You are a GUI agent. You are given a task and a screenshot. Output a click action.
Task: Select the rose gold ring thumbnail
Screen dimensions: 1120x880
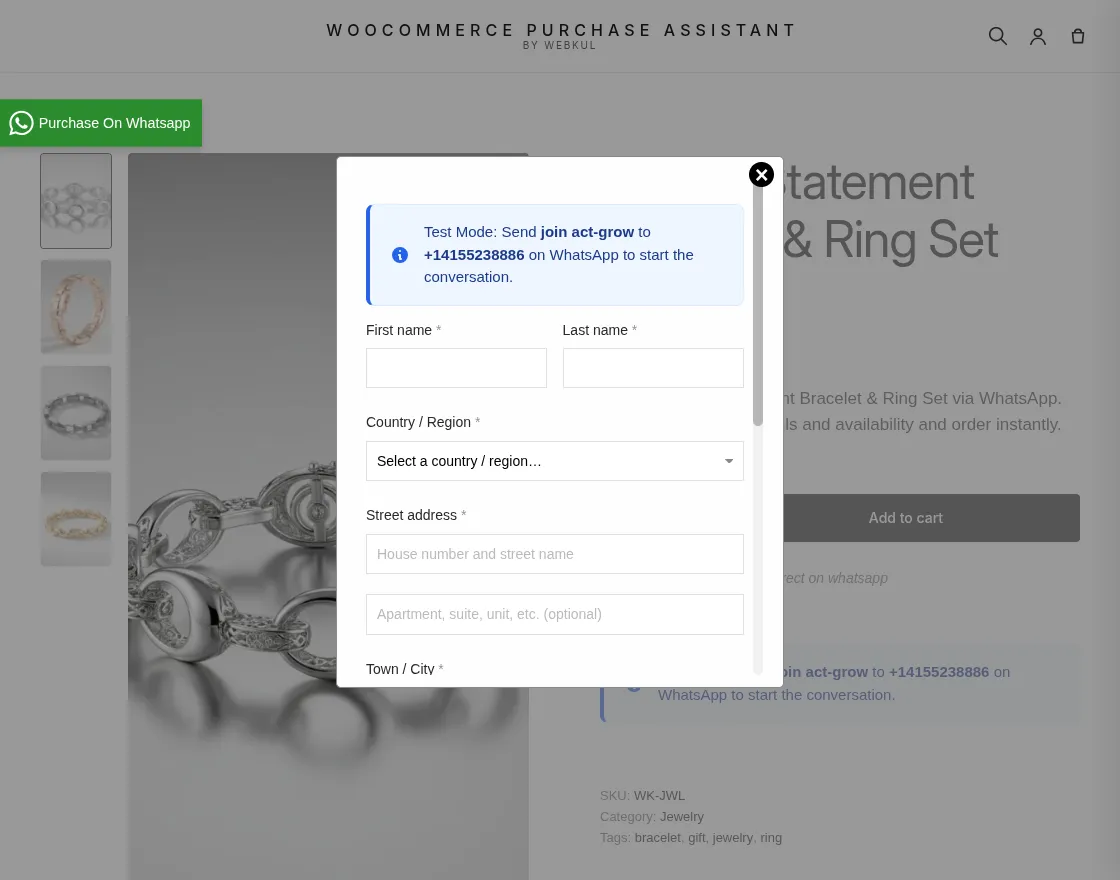(76, 306)
